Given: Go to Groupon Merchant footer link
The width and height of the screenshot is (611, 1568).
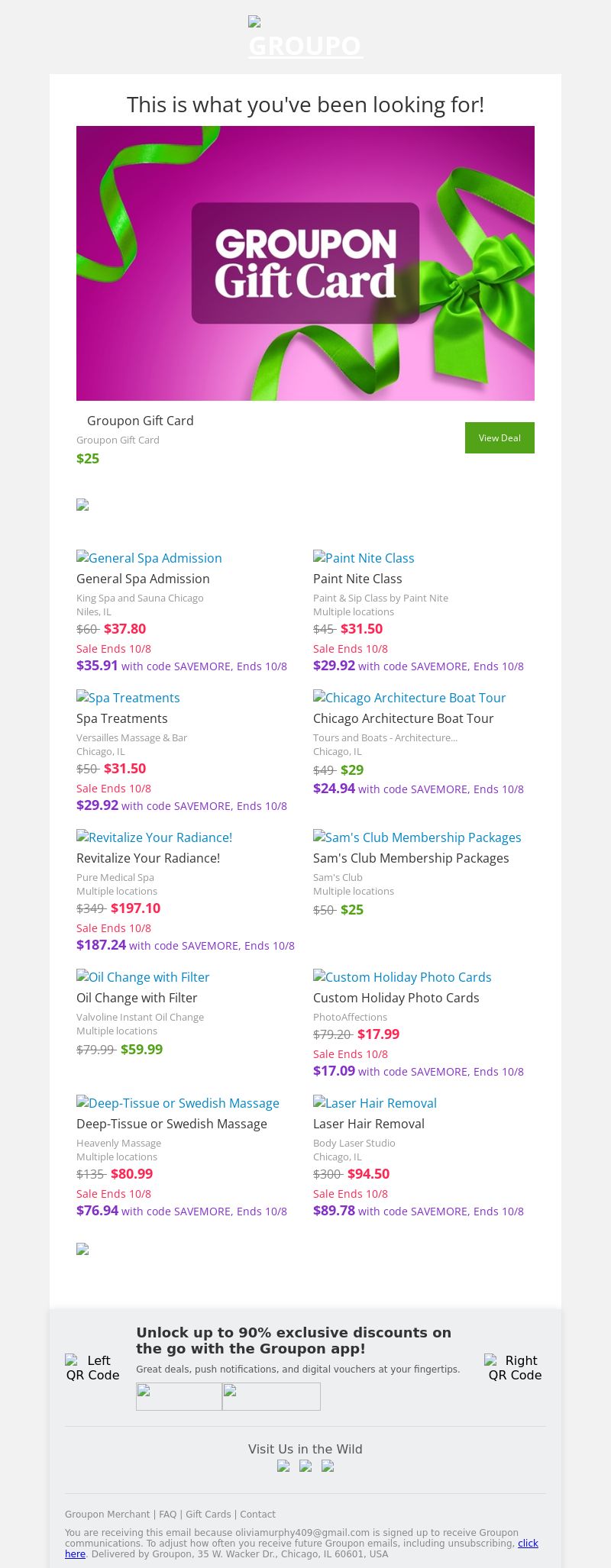Looking at the screenshot, I should [x=107, y=1515].
